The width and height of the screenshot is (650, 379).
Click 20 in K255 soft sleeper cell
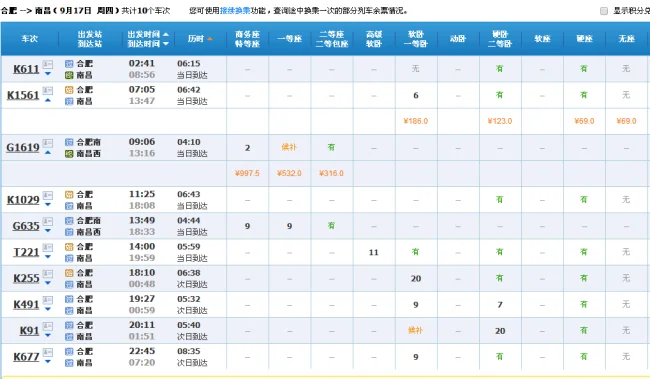click(x=416, y=279)
